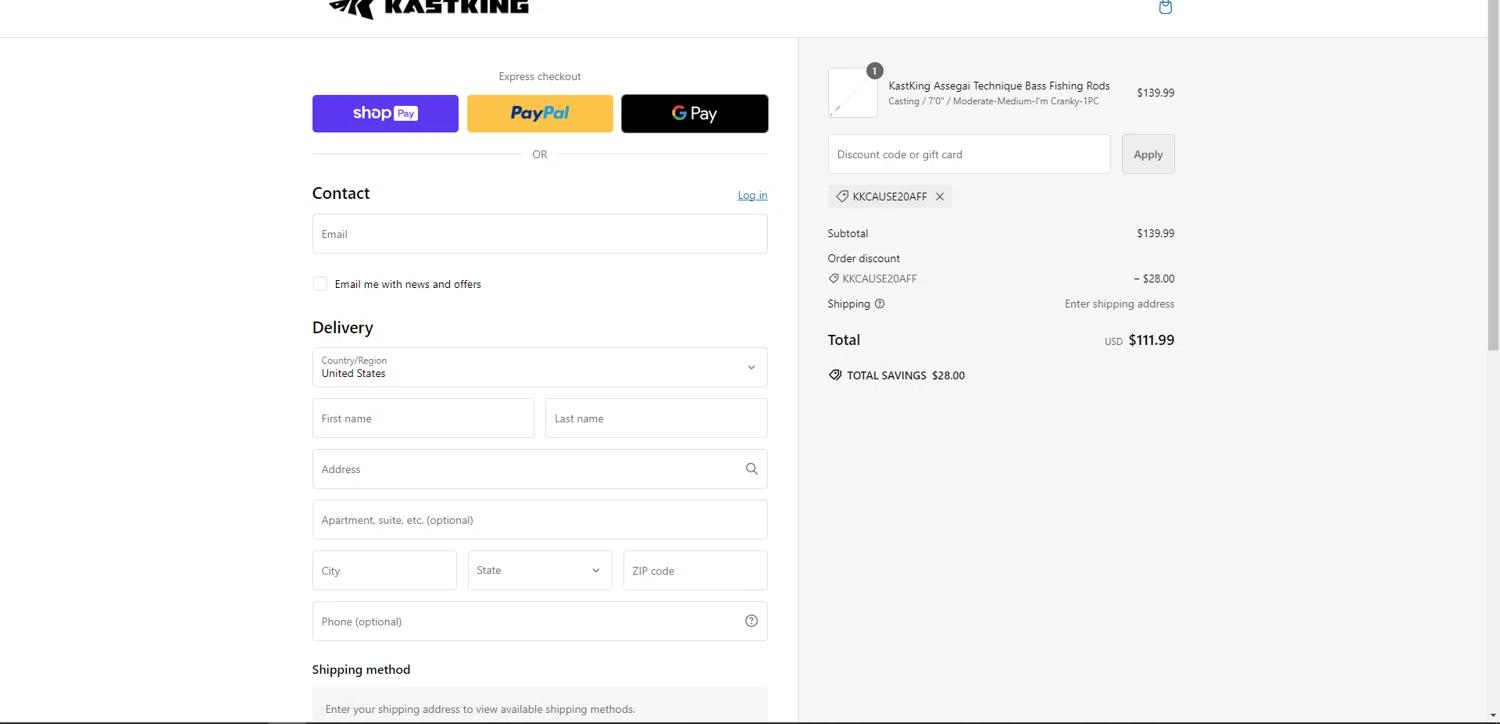The image size is (1500, 724).
Task: Click the Subtotal $139.99 value
Action: pyautogui.click(x=1155, y=233)
